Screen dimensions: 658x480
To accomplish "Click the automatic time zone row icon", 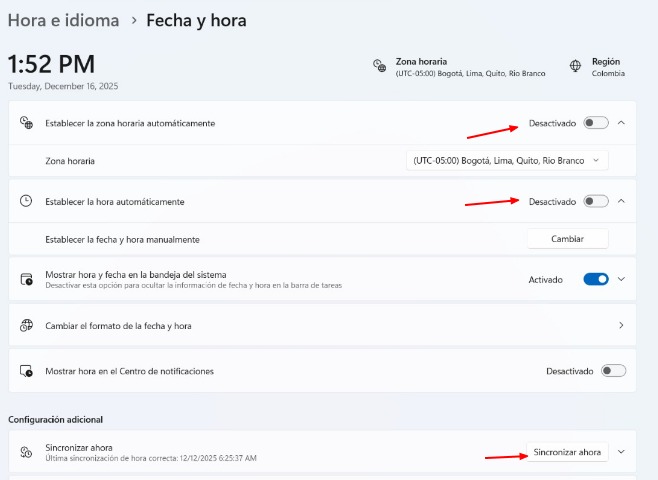I will (x=27, y=122).
